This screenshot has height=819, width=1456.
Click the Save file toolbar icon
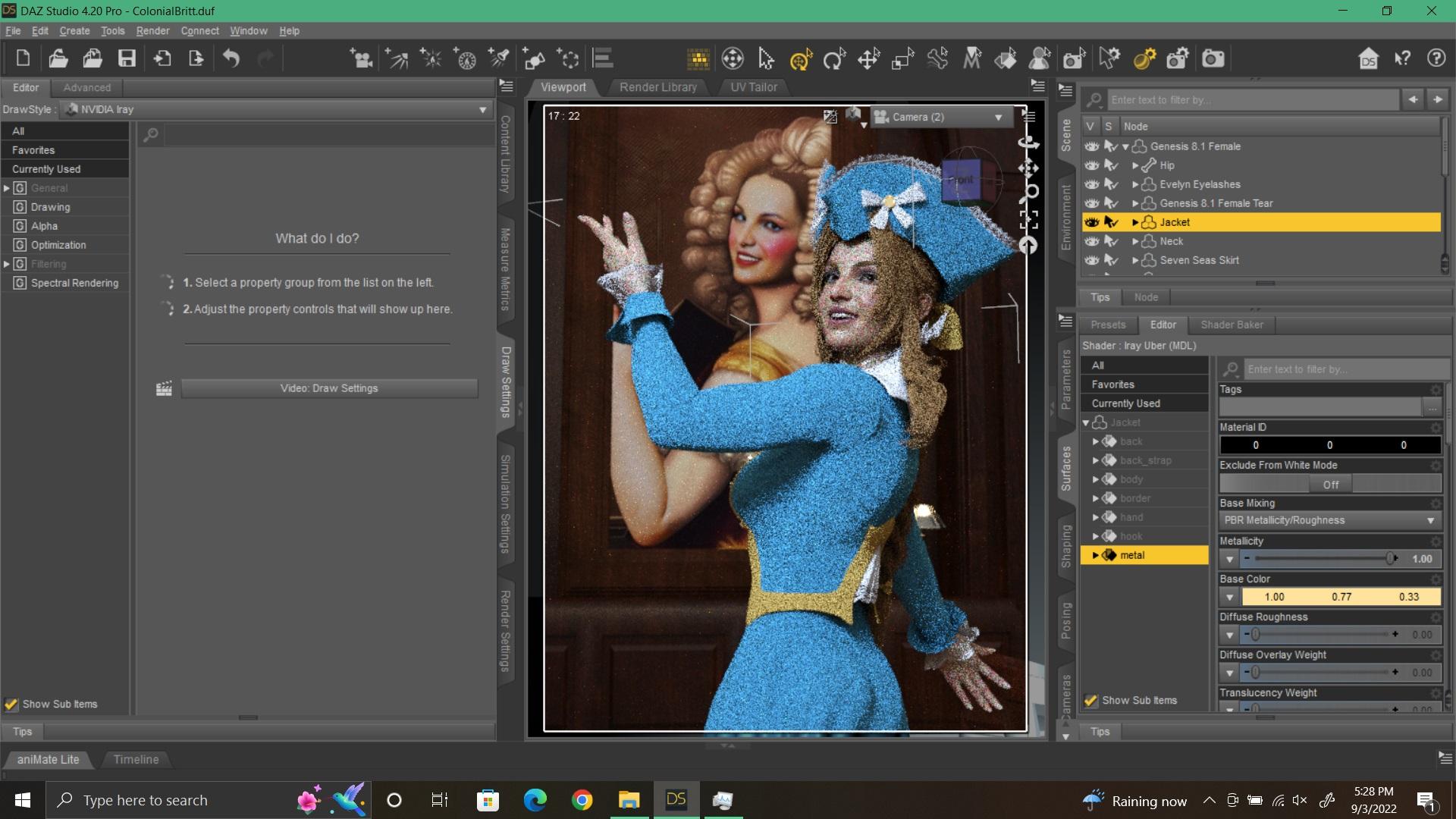coord(127,58)
